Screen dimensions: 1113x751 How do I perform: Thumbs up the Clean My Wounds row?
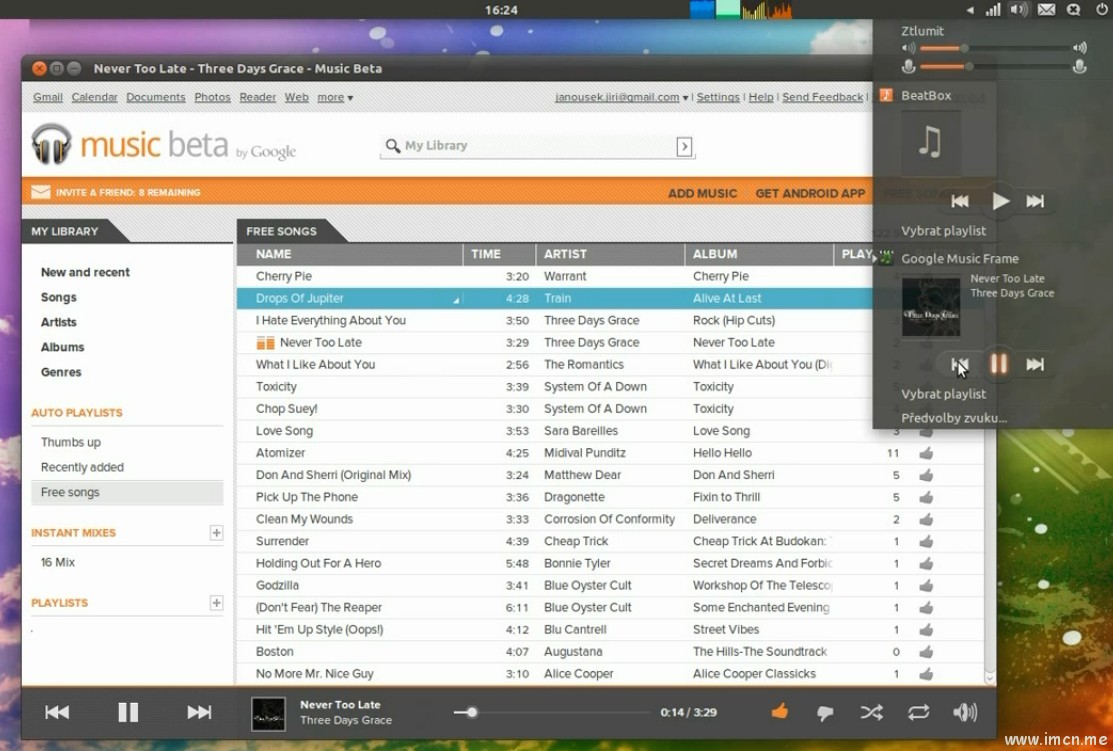pyautogui.click(x=926, y=519)
